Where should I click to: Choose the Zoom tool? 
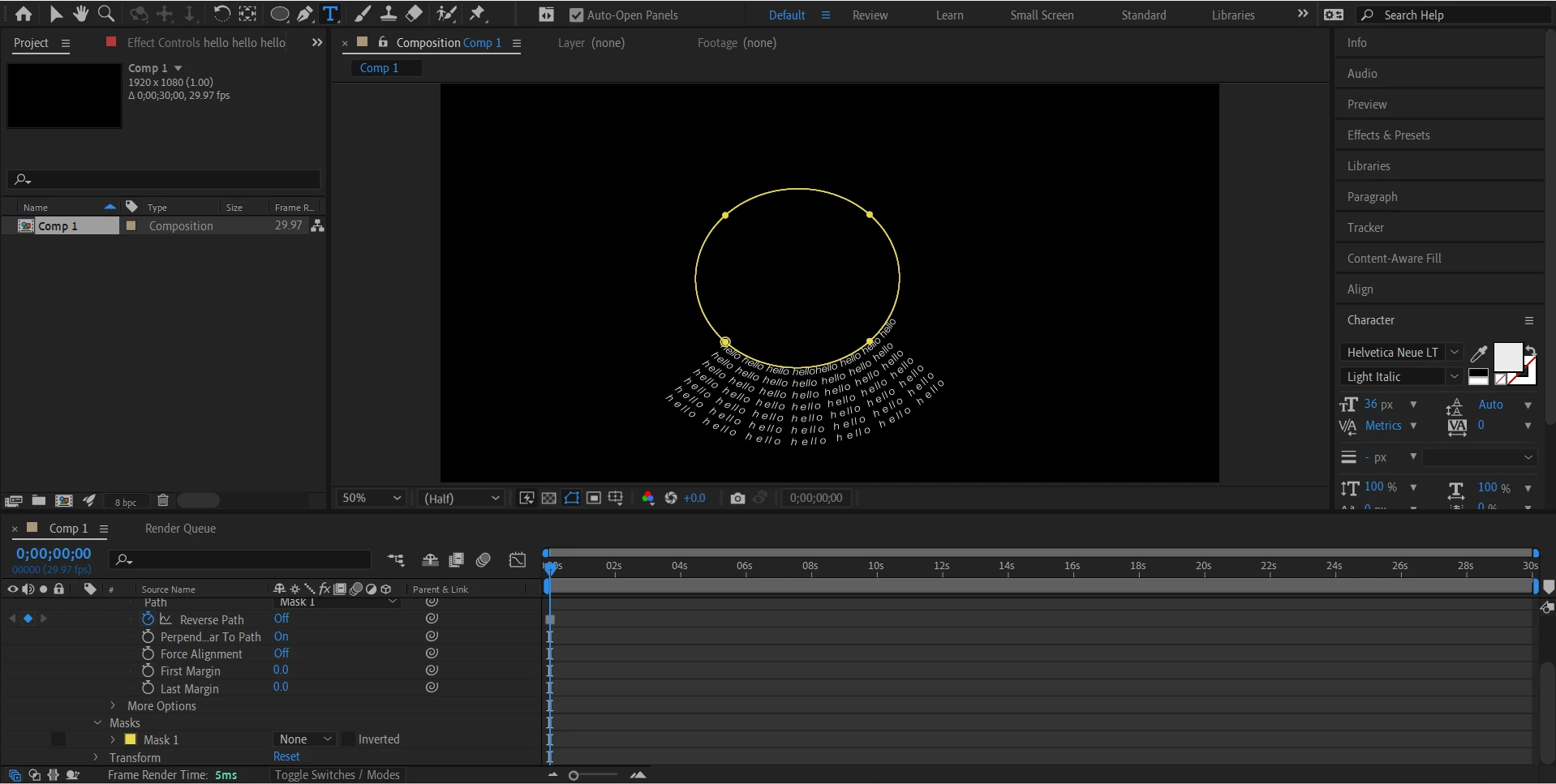tap(105, 14)
